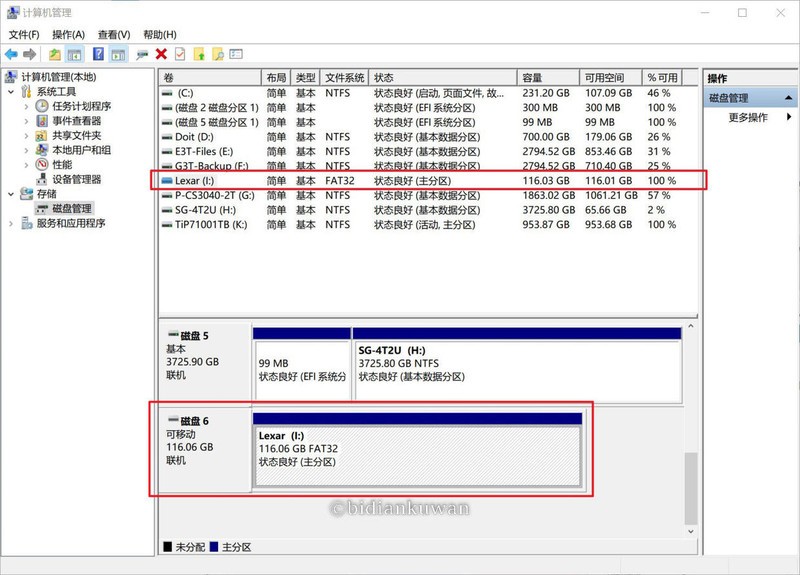Select the SG-4T2U (H:) partition block
Viewport: 800px width, 575px height.
coord(517,364)
